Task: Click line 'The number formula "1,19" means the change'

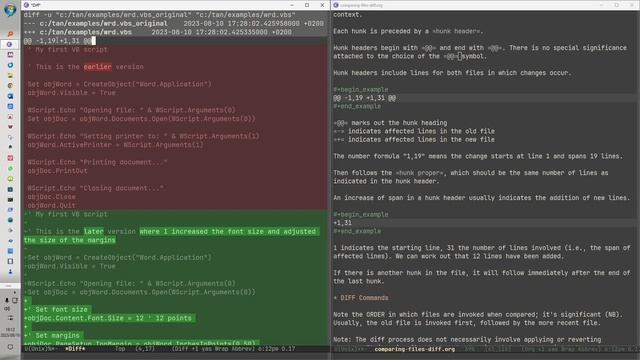Action: click(478, 156)
